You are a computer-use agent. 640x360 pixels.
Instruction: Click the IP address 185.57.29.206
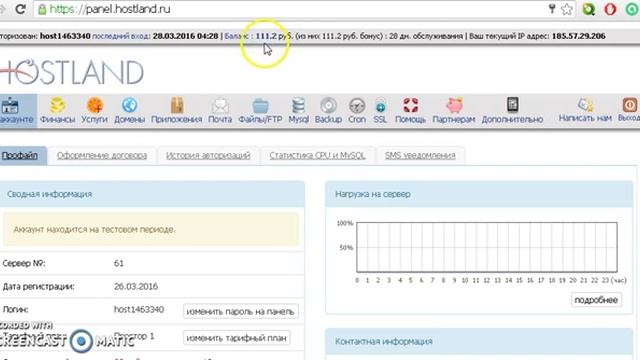click(x=578, y=36)
